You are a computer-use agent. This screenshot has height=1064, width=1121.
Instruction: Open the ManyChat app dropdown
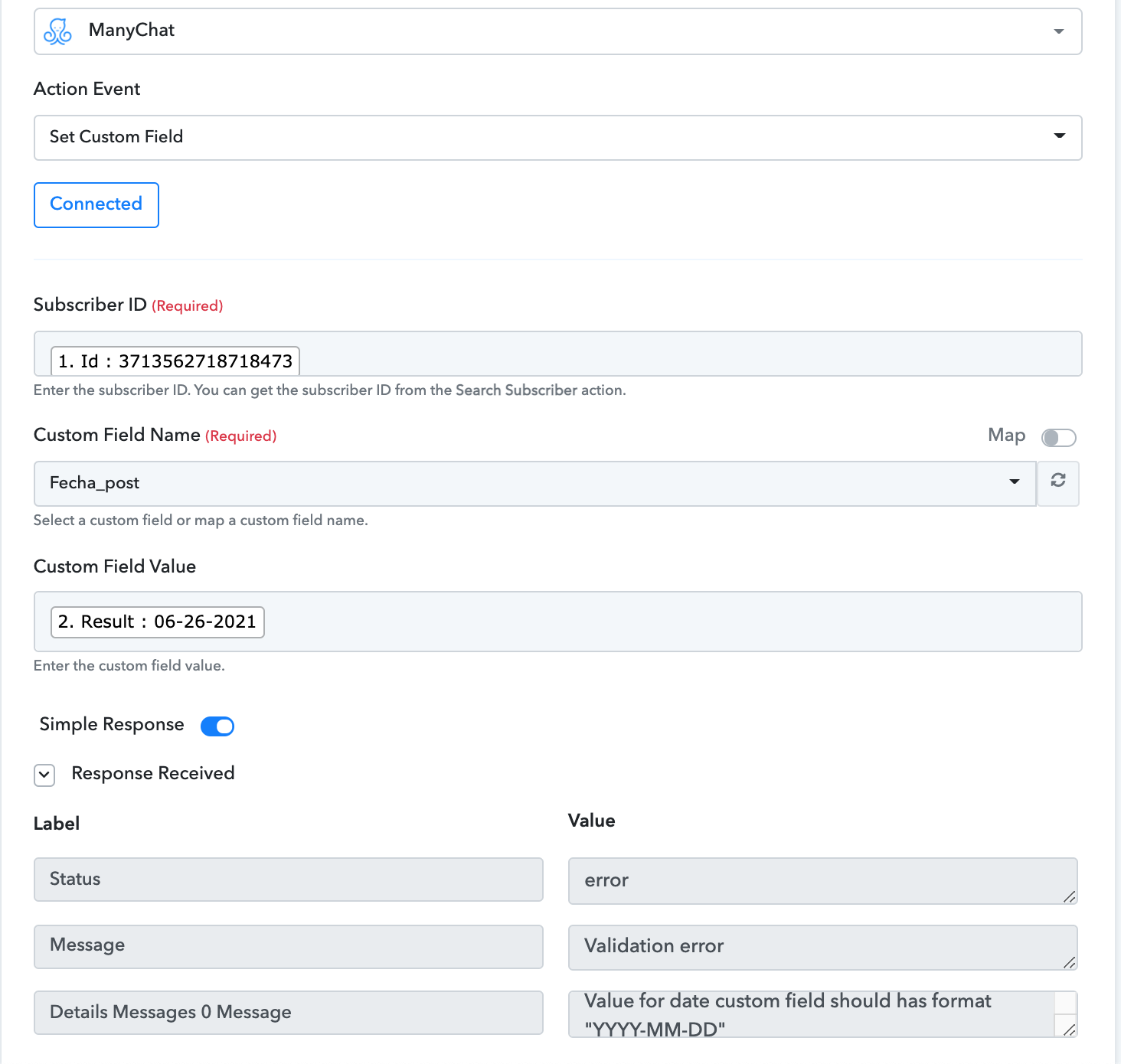point(557,31)
